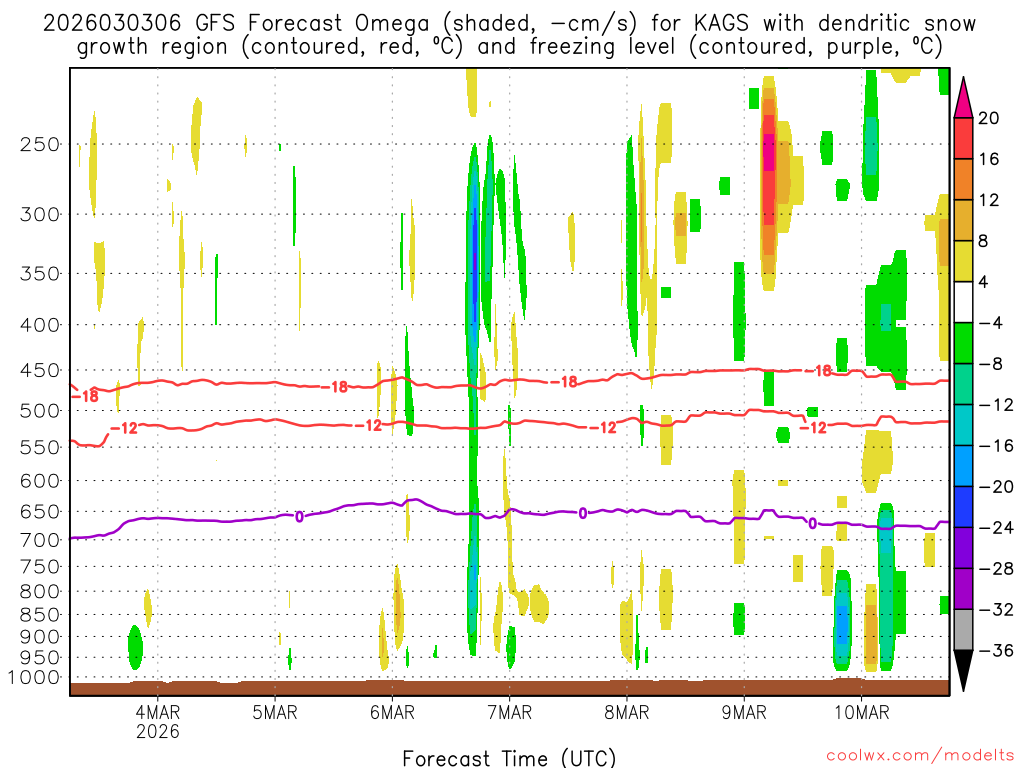Select the colorbar value -4 label
1024x768 pixels.
click(990, 323)
